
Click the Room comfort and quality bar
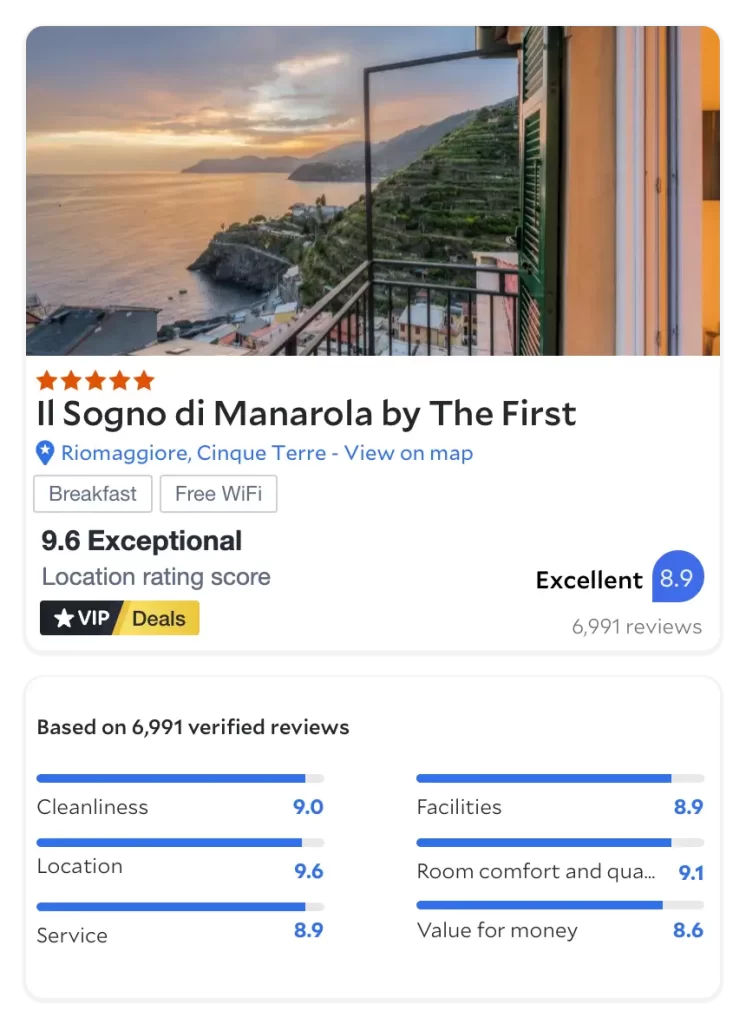(x=560, y=843)
